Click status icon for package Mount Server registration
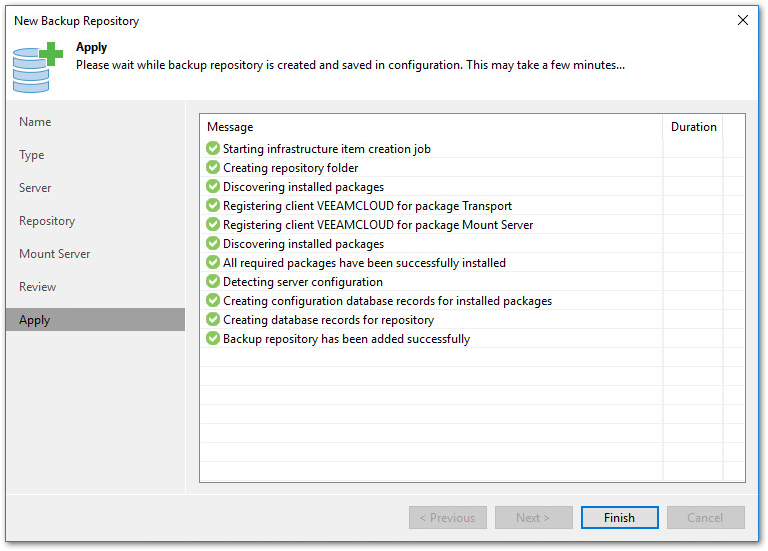The width and height of the screenshot is (768, 551). point(213,225)
